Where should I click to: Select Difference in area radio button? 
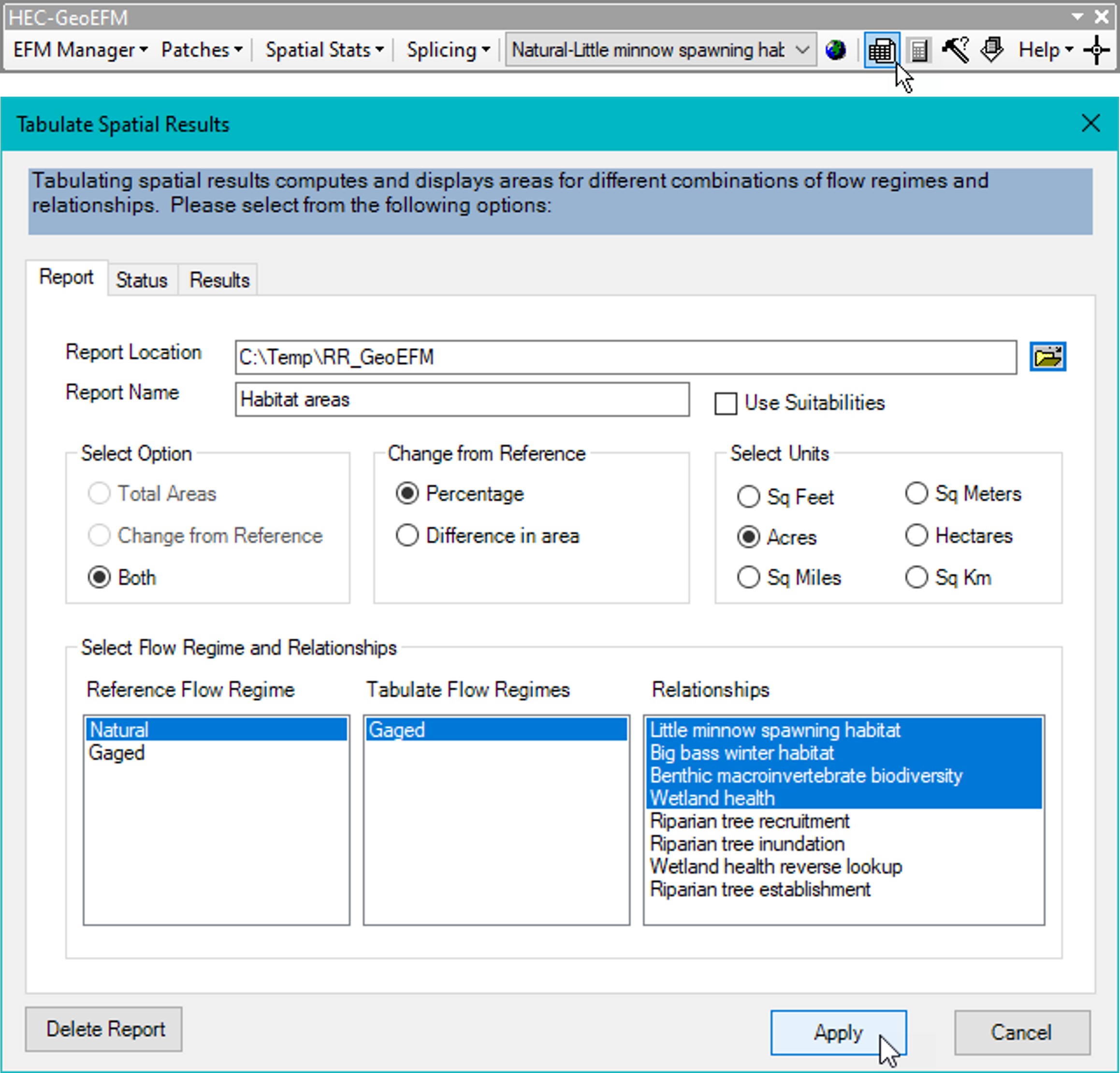(x=407, y=536)
